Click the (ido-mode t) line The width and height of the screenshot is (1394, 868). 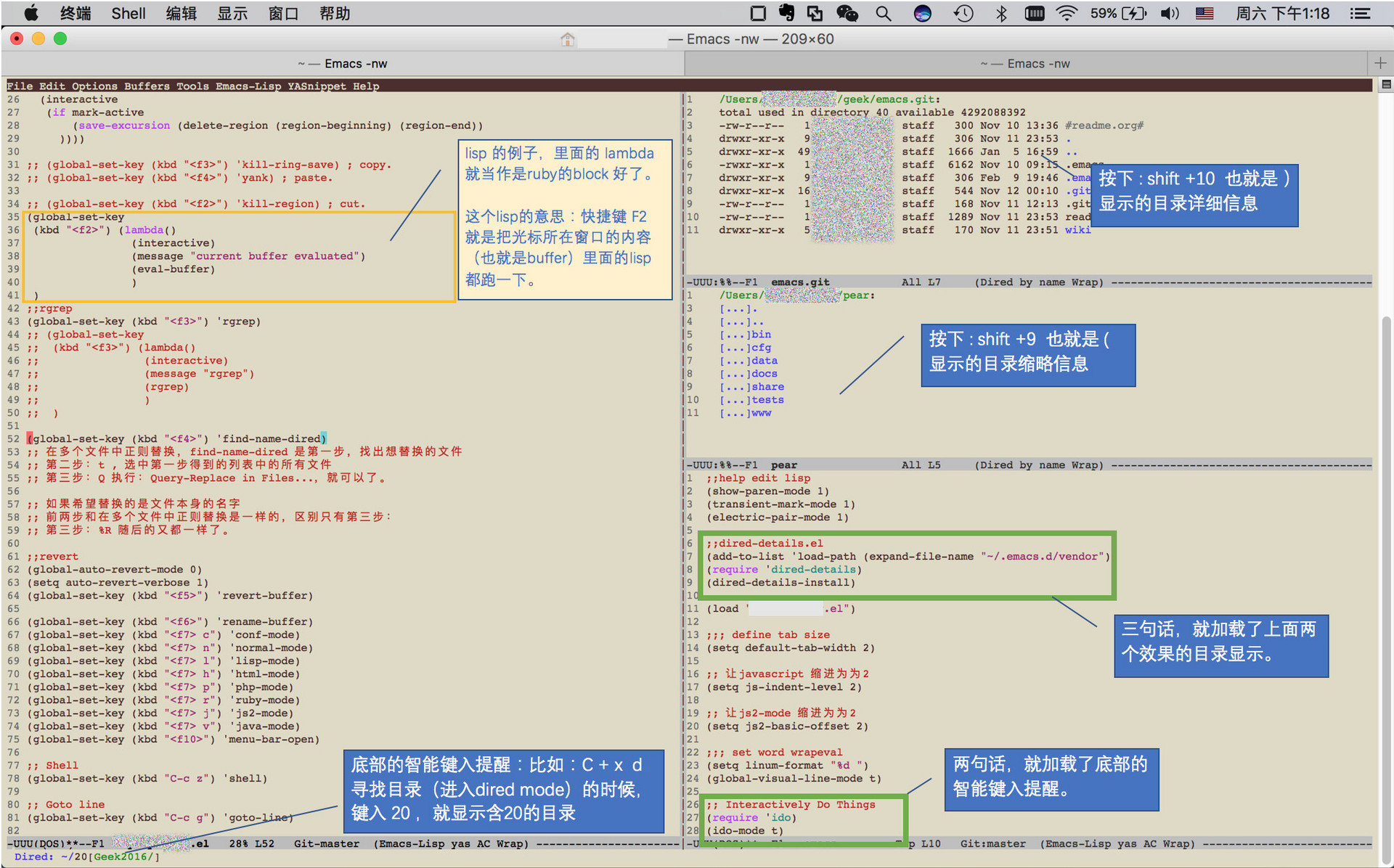pos(745,831)
